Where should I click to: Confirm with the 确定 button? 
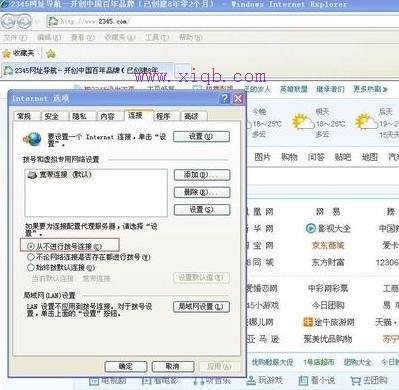(126, 367)
